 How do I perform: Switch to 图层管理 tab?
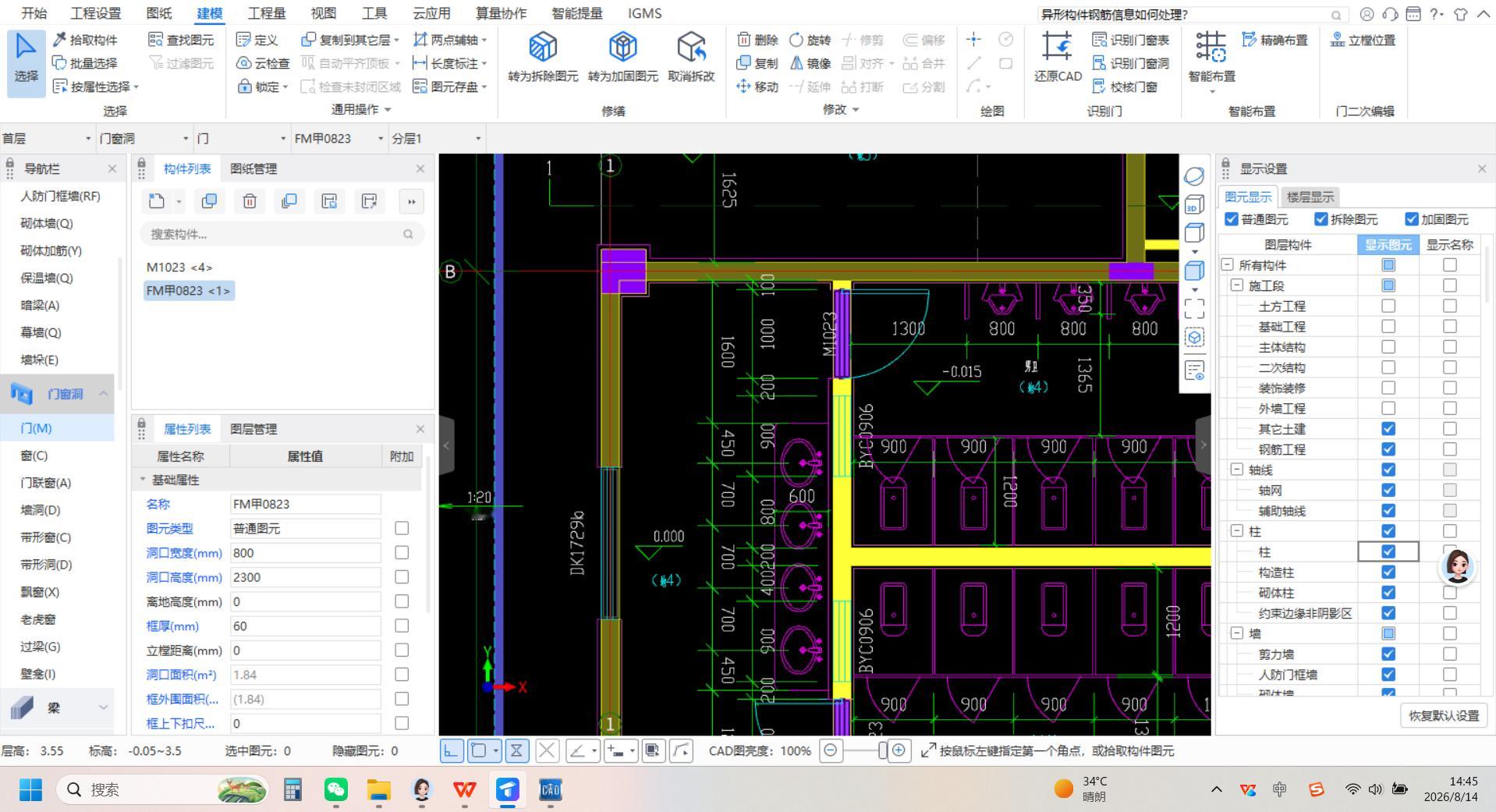253,429
